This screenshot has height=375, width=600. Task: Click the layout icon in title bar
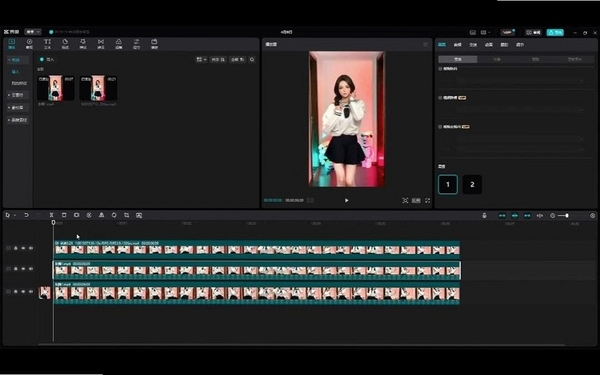pos(484,33)
